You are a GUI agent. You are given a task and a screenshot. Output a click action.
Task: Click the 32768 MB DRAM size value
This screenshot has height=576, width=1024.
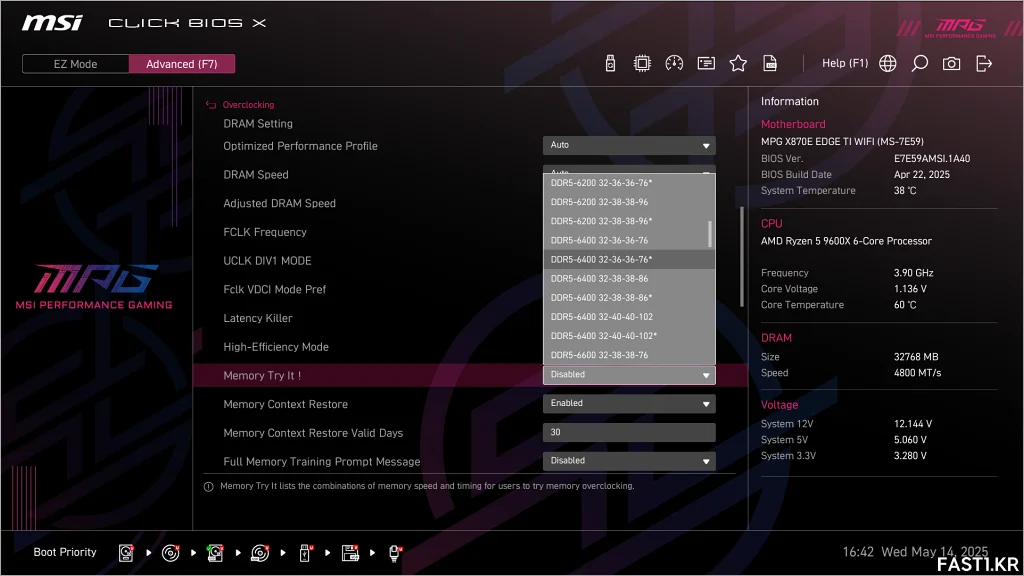coord(916,357)
